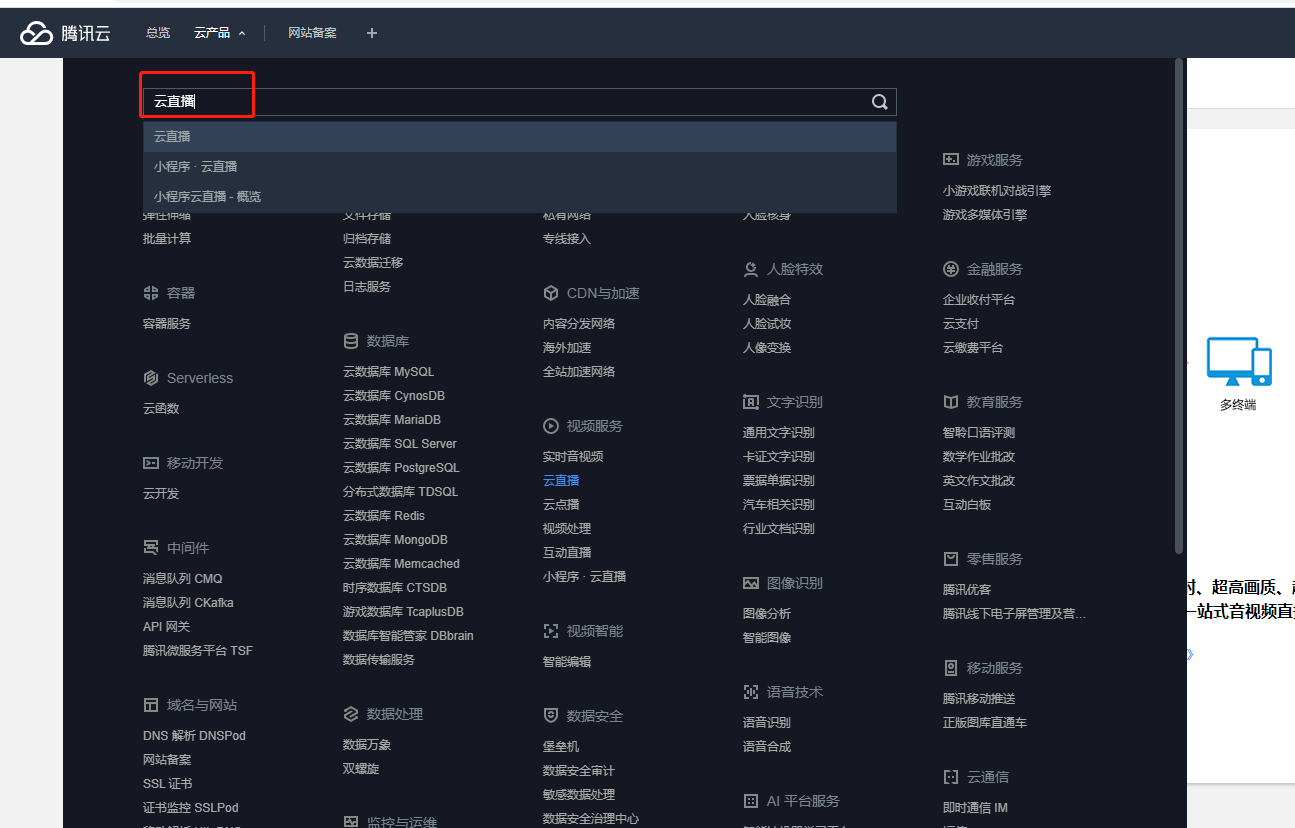Click the CDN与加速 category icon
Screen dimensions: 1295x828
coord(551,293)
